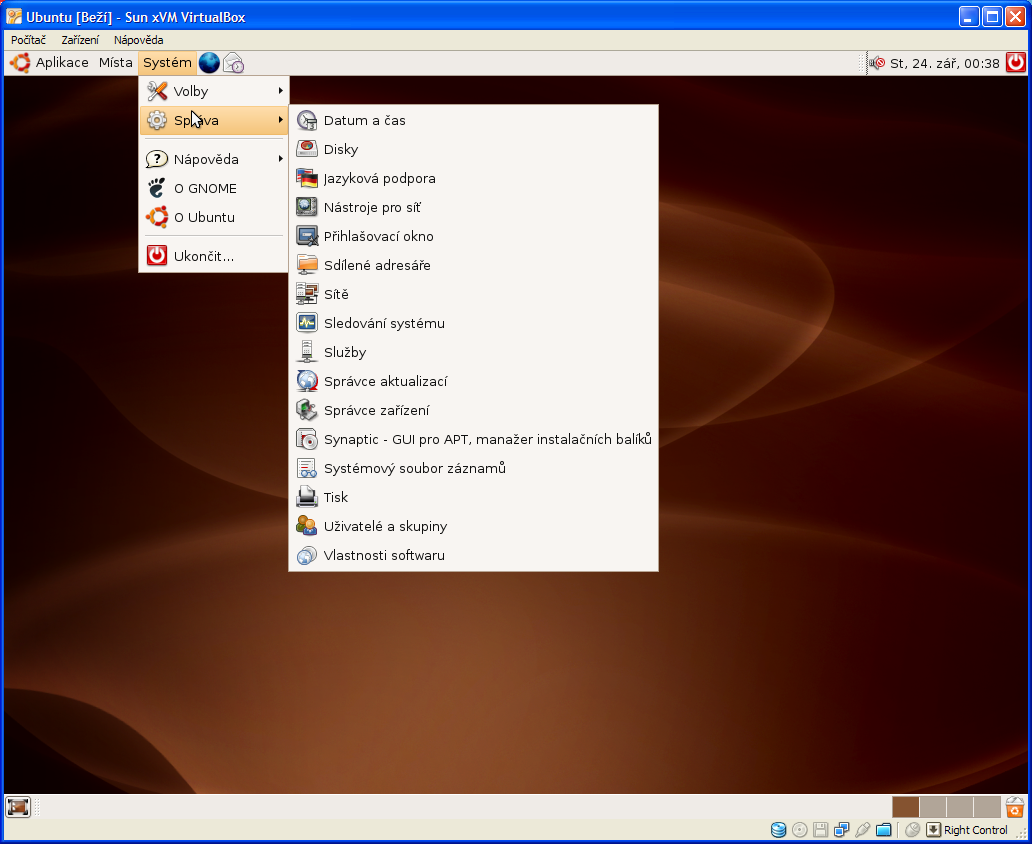
Task: Launch the mail envelope icon in top panel
Action: [234, 63]
